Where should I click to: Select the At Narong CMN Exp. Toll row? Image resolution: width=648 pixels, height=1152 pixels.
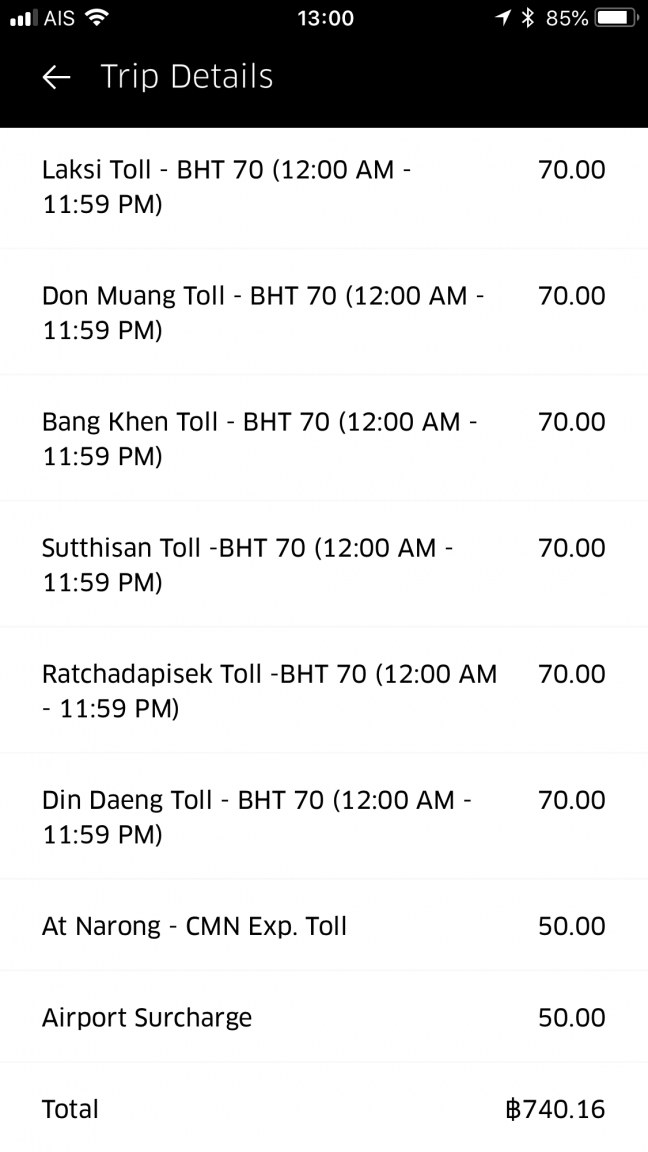point(324,925)
